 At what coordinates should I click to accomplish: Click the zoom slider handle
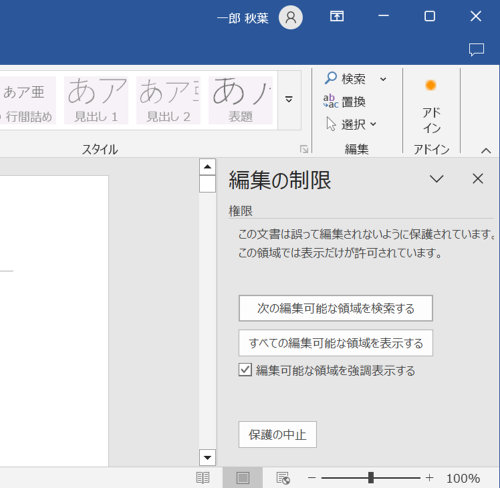pos(371,478)
